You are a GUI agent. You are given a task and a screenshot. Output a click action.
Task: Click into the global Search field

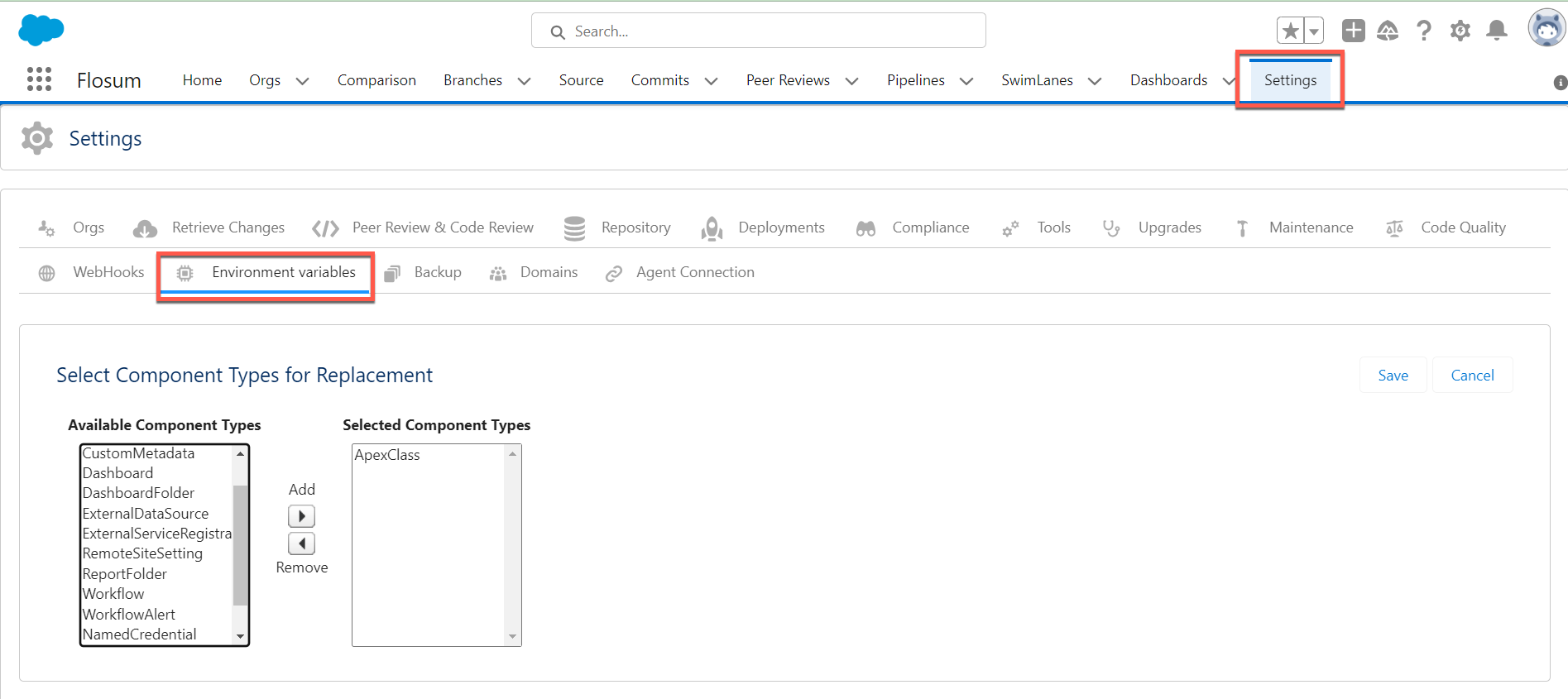(x=758, y=31)
